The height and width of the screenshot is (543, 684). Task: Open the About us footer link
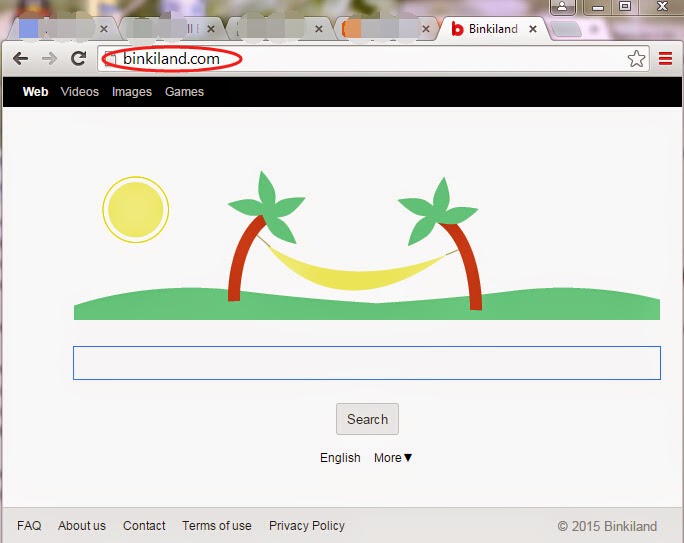pos(82,526)
